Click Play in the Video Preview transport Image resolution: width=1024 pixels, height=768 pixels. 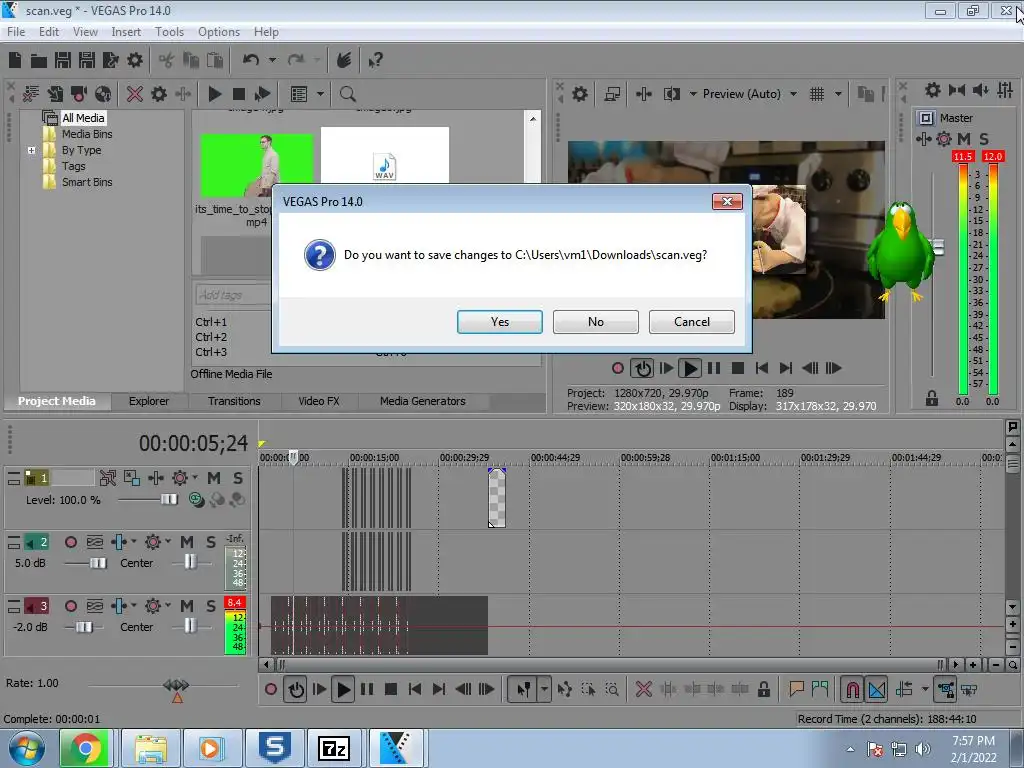[690, 368]
